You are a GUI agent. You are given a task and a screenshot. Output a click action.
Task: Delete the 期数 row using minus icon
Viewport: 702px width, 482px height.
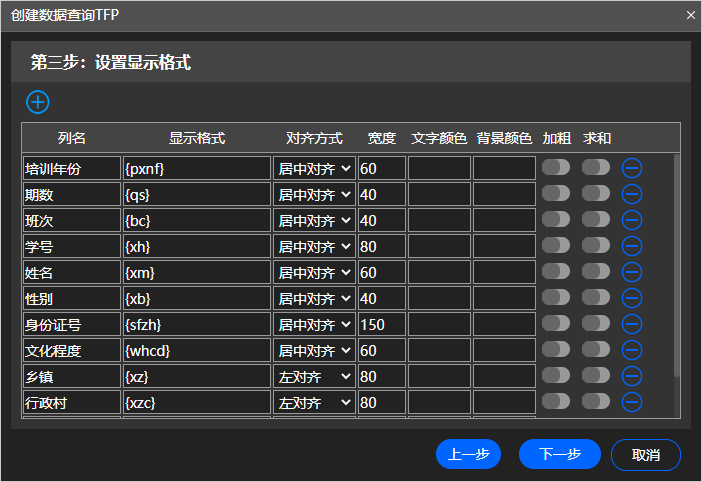632,194
